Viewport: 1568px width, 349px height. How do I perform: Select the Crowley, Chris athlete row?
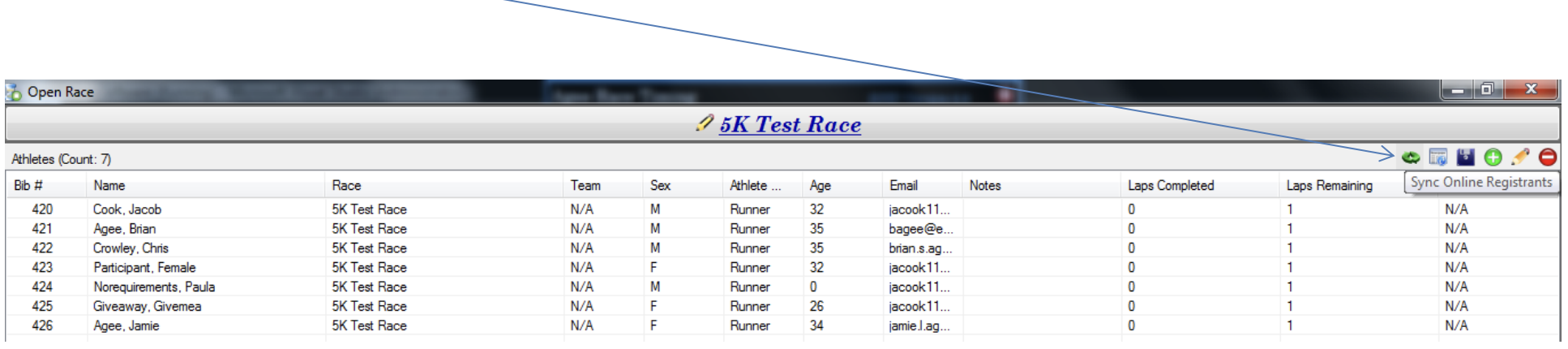pos(131,248)
